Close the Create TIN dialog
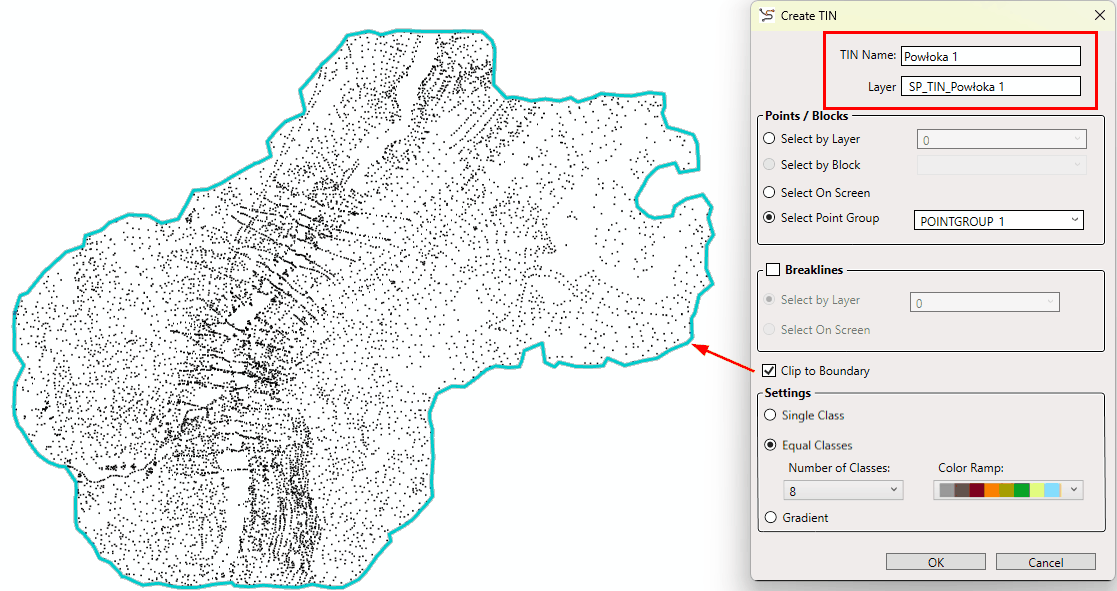 (x=1099, y=15)
